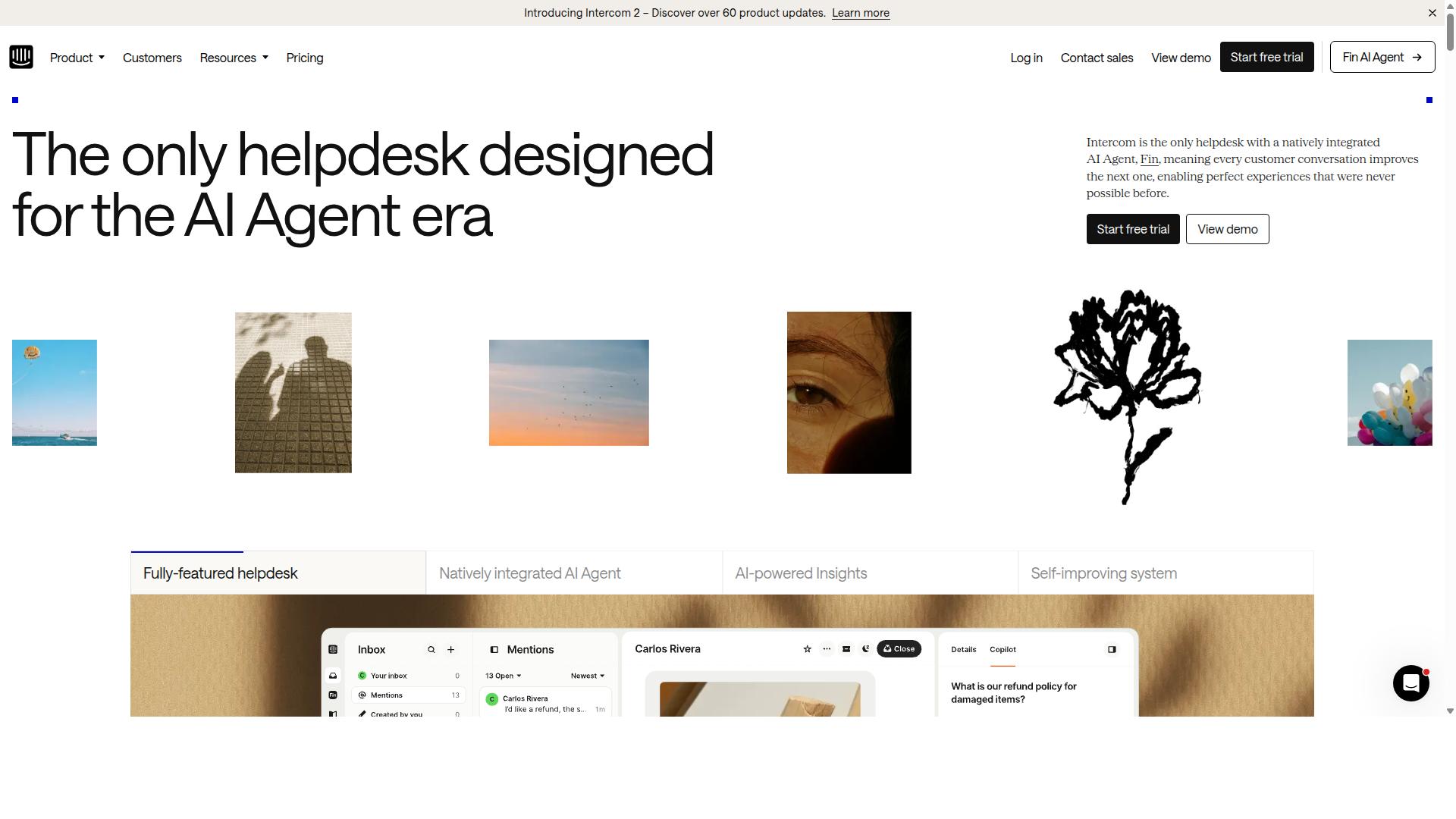
Task: Click the Intercom logo in the navbar
Action: 21,57
